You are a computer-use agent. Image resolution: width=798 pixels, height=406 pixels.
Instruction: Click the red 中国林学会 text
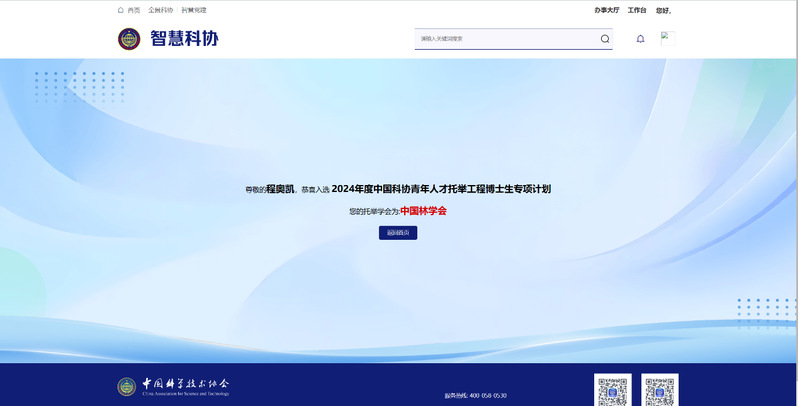tap(423, 211)
